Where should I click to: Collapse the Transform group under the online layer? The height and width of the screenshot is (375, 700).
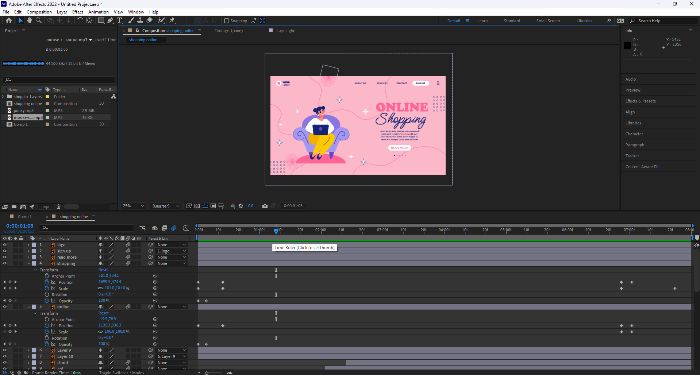pos(36,313)
